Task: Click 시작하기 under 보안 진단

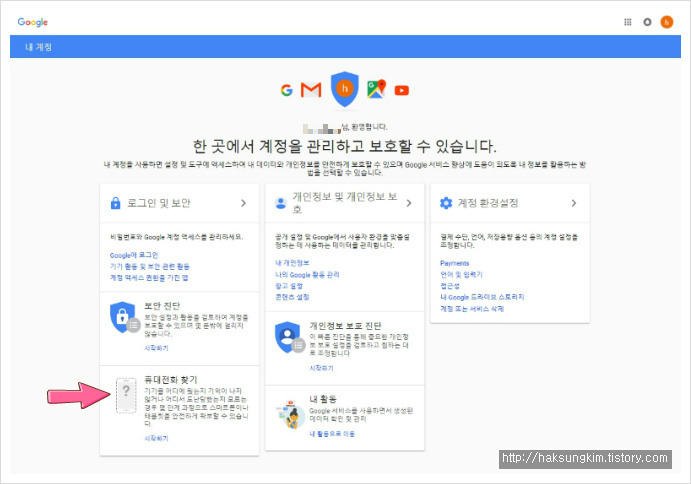Action: tap(156, 348)
